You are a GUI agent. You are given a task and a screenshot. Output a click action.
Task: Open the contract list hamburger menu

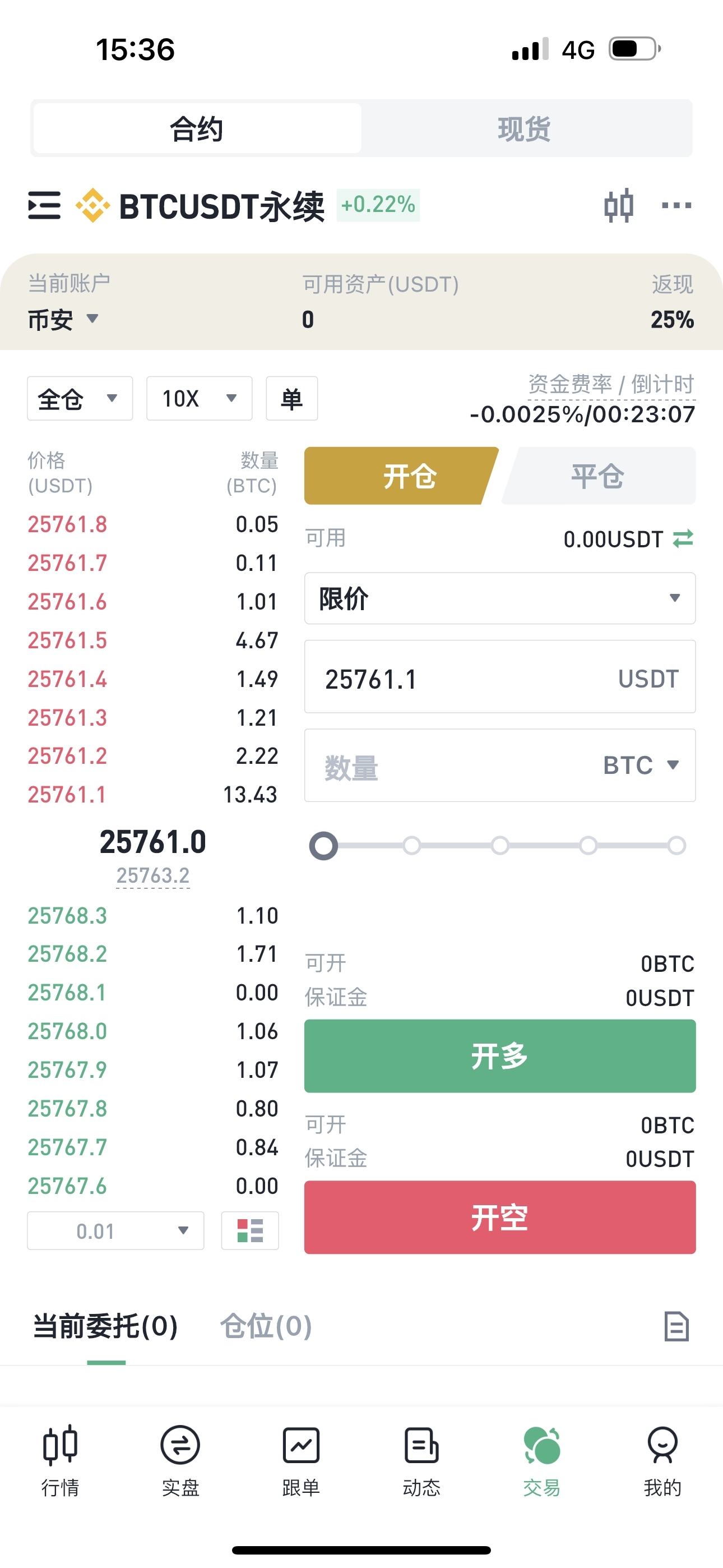click(44, 206)
